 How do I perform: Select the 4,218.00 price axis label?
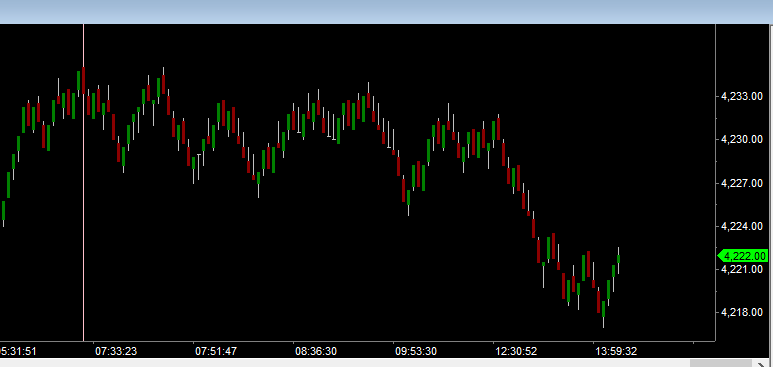(x=742, y=312)
